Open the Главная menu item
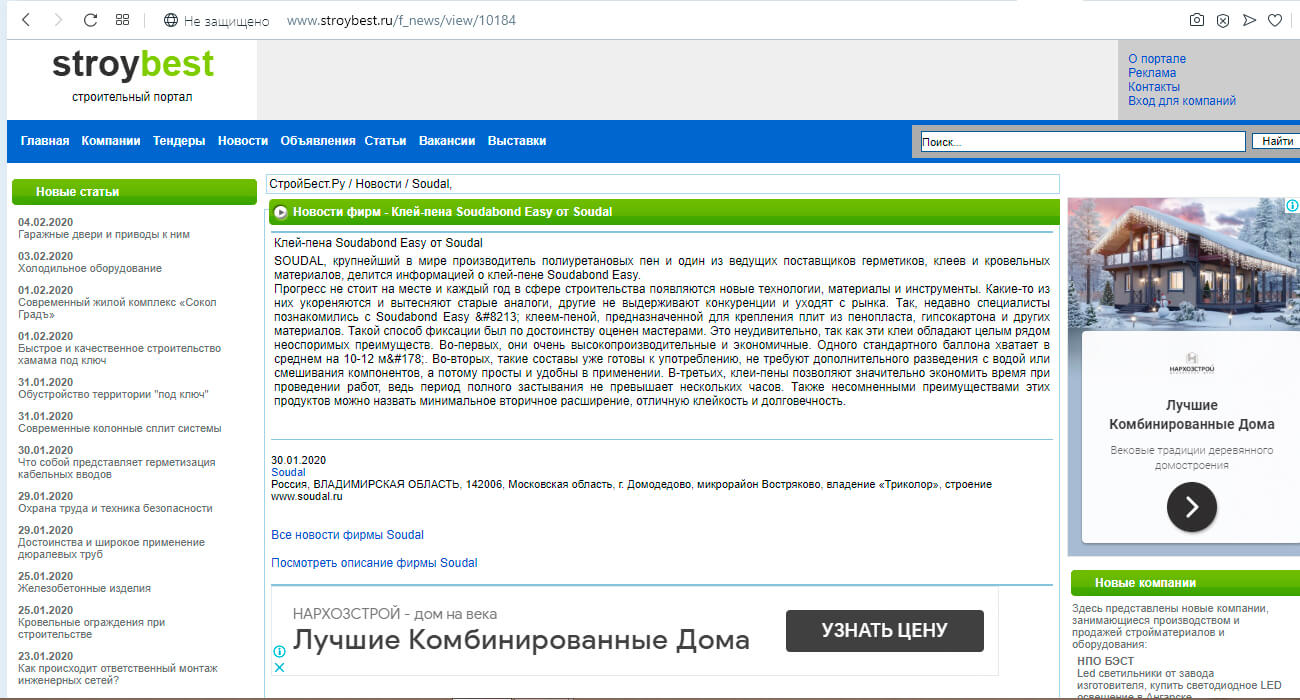This screenshot has width=1300, height=700. click(45, 141)
